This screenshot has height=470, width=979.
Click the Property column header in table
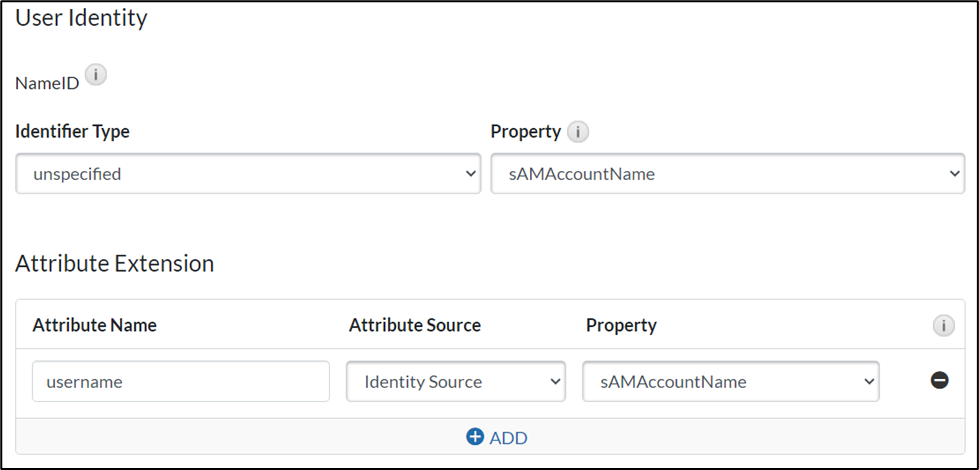click(621, 325)
